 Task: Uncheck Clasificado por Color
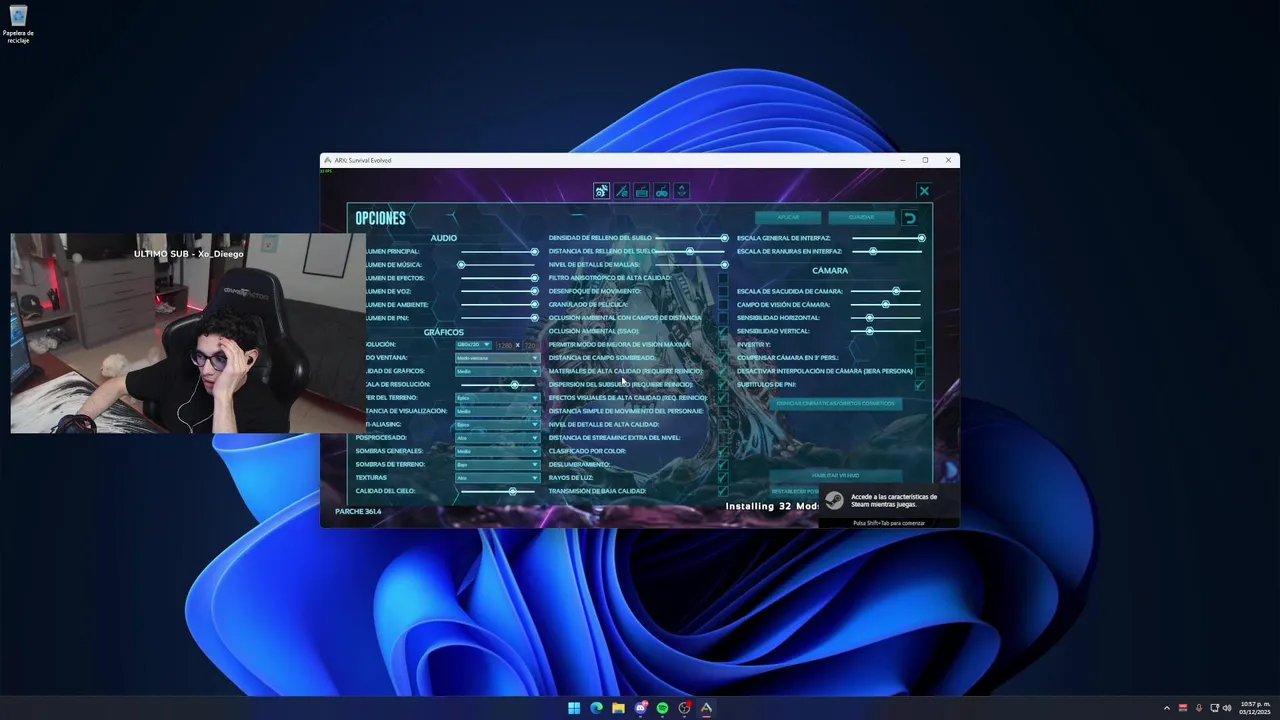[723, 451]
